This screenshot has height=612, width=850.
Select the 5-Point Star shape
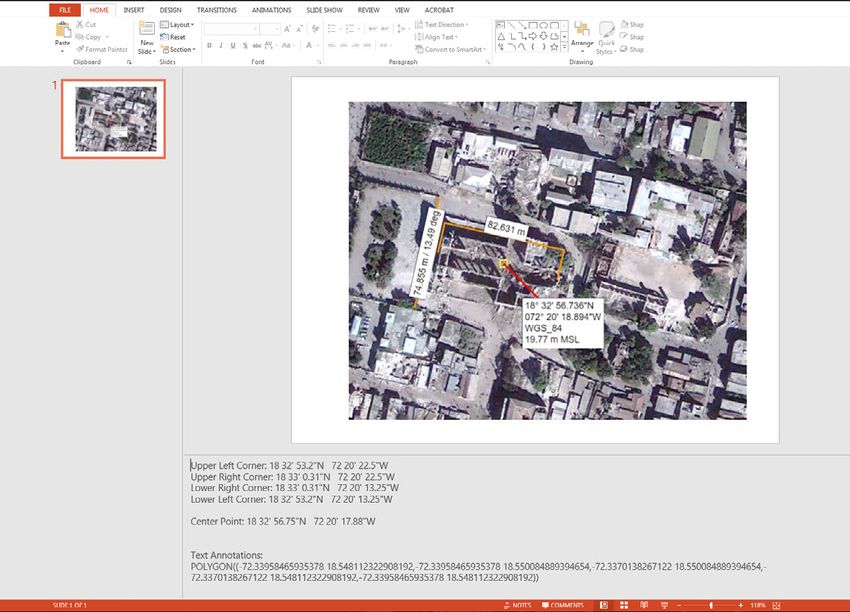coord(554,47)
